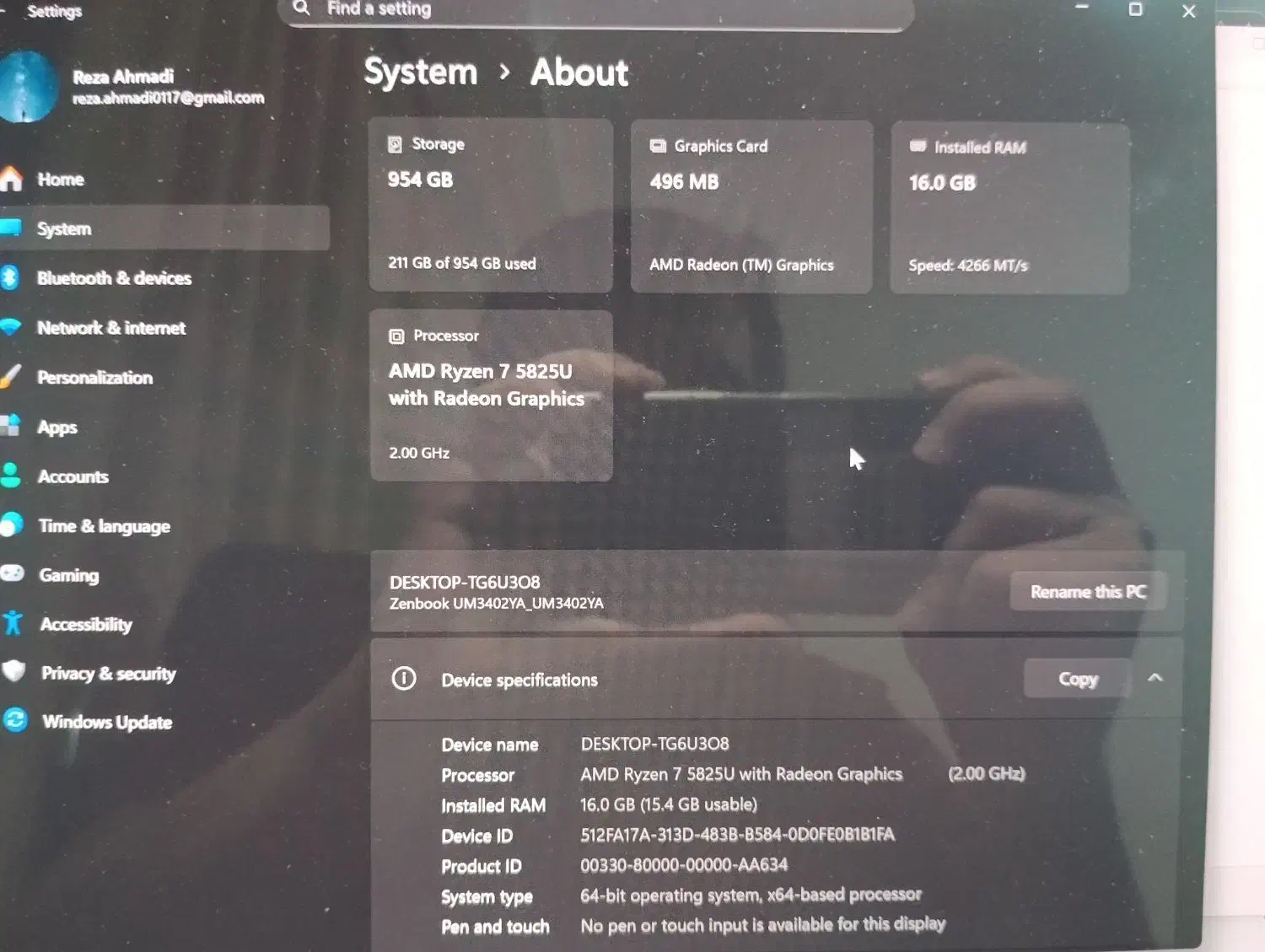Select the Personalization brush icon
The height and width of the screenshot is (952, 1265).
(x=13, y=377)
